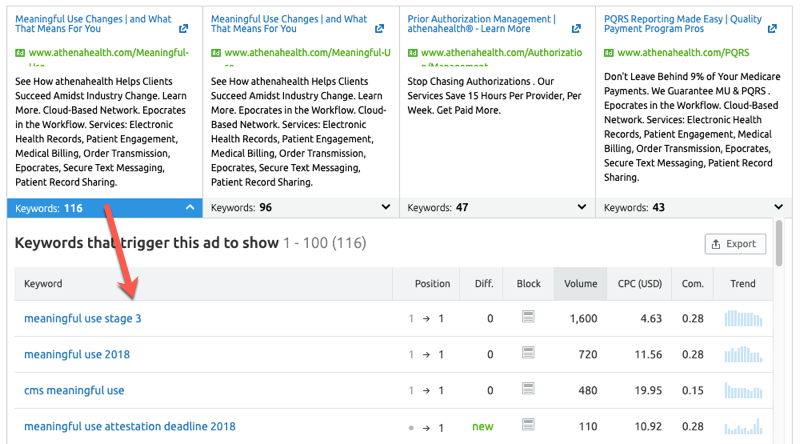Expand the Keywords: 47 dropdown
The height and width of the screenshot is (444, 800).
click(x=582, y=208)
